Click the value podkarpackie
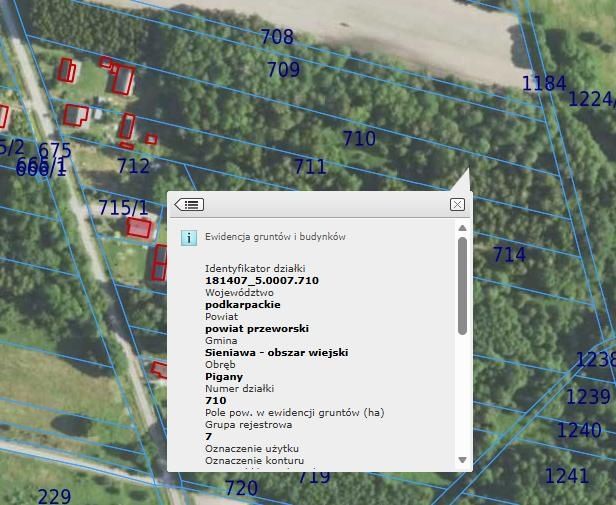This screenshot has height=505, width=616. tap(243, 305)
